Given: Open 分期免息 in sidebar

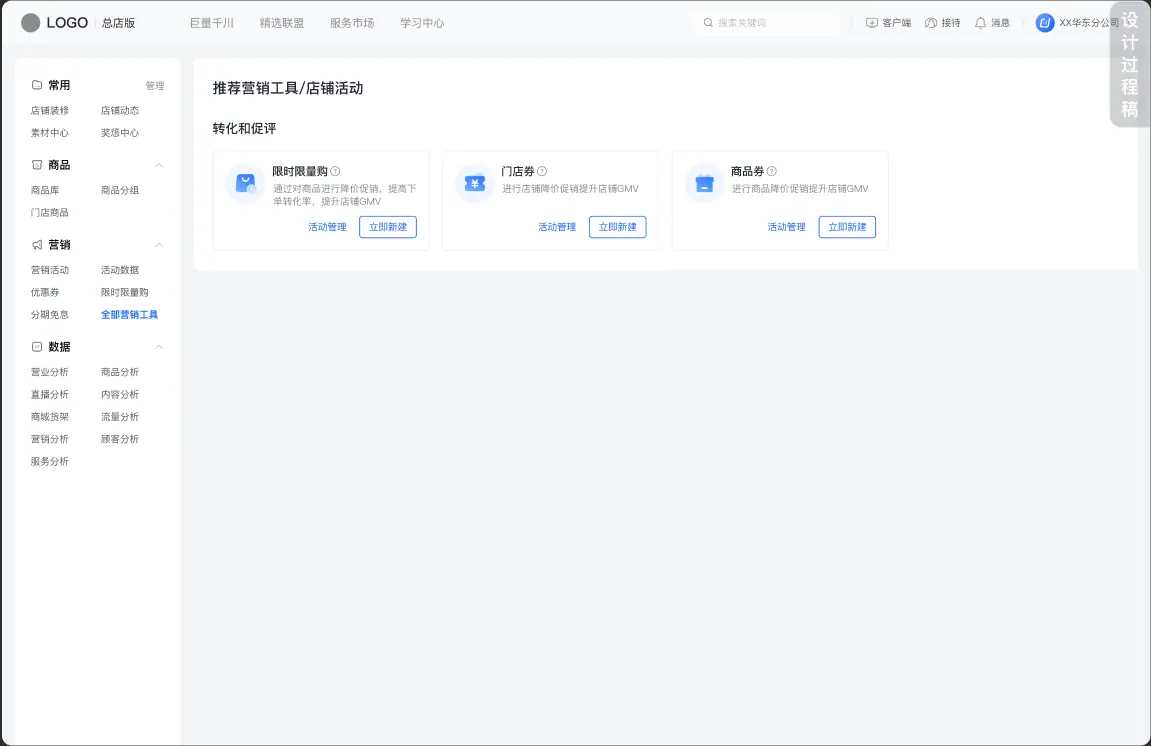Looking at the screenshot, I should click(x=50, y=314).
